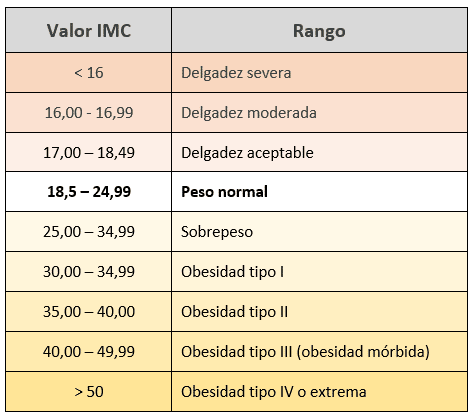This screenshot has height=420, width=474.
Task: Select the 'Rango' header cell
Action: pos(319,30)
